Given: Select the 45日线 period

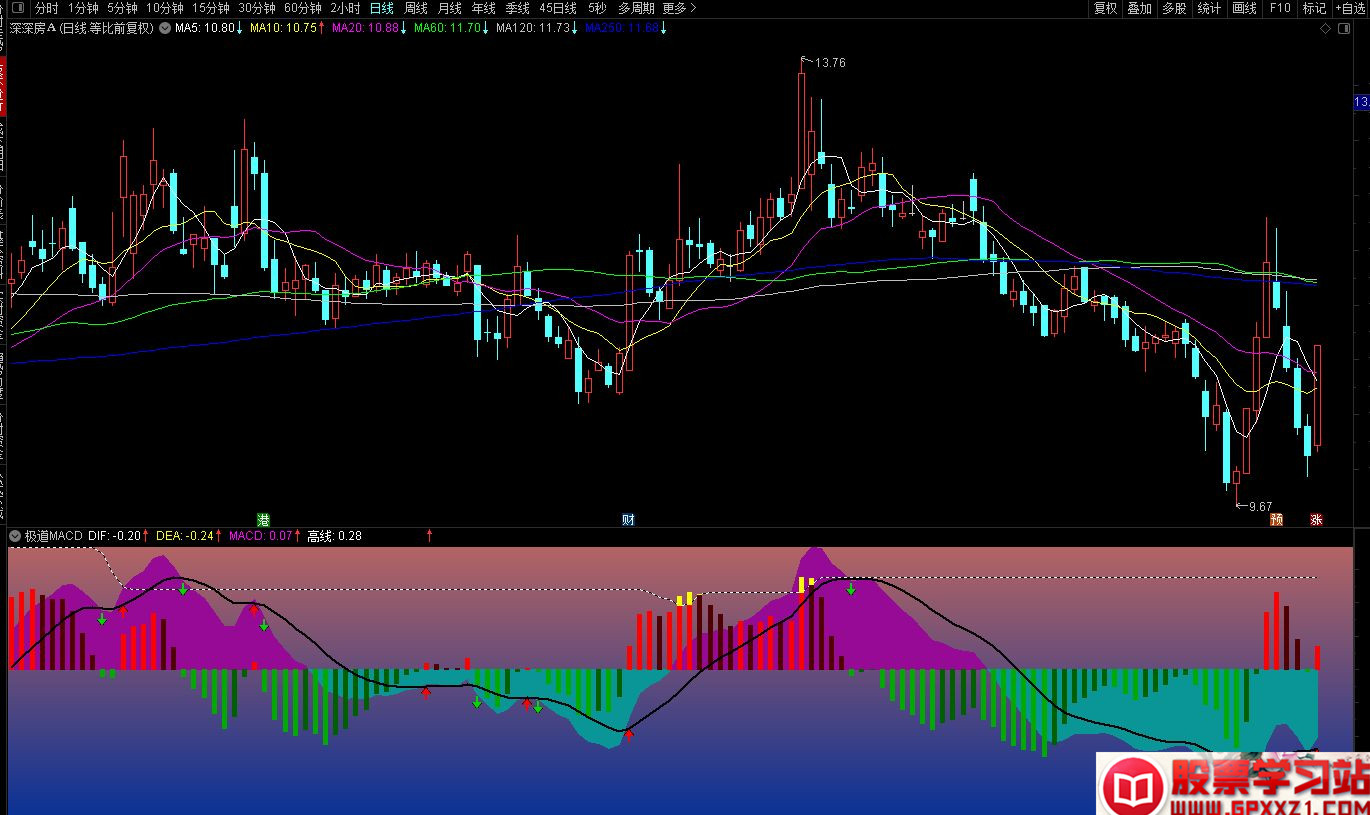Looking at the screenshot, I should (x=558, y=8).
